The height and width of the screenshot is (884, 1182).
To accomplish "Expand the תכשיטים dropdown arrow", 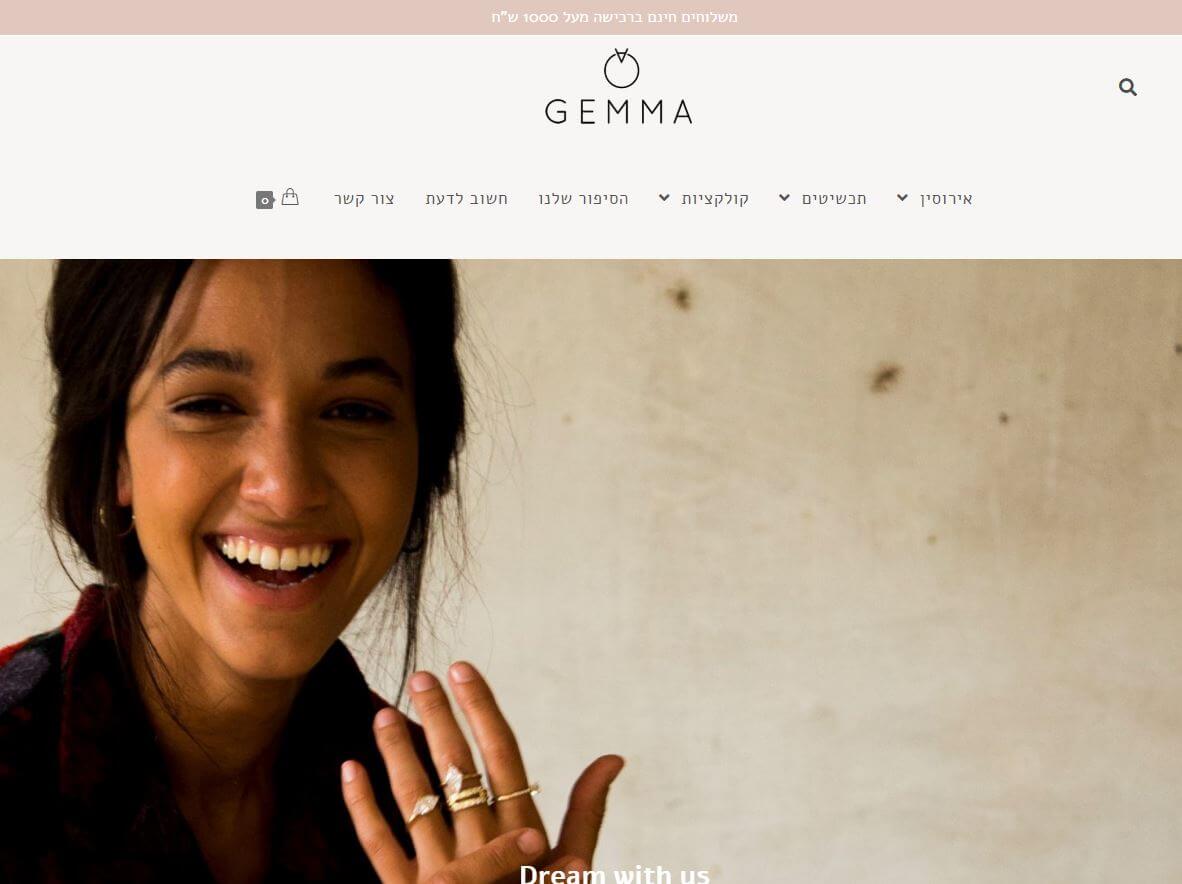I will point(785,197).
